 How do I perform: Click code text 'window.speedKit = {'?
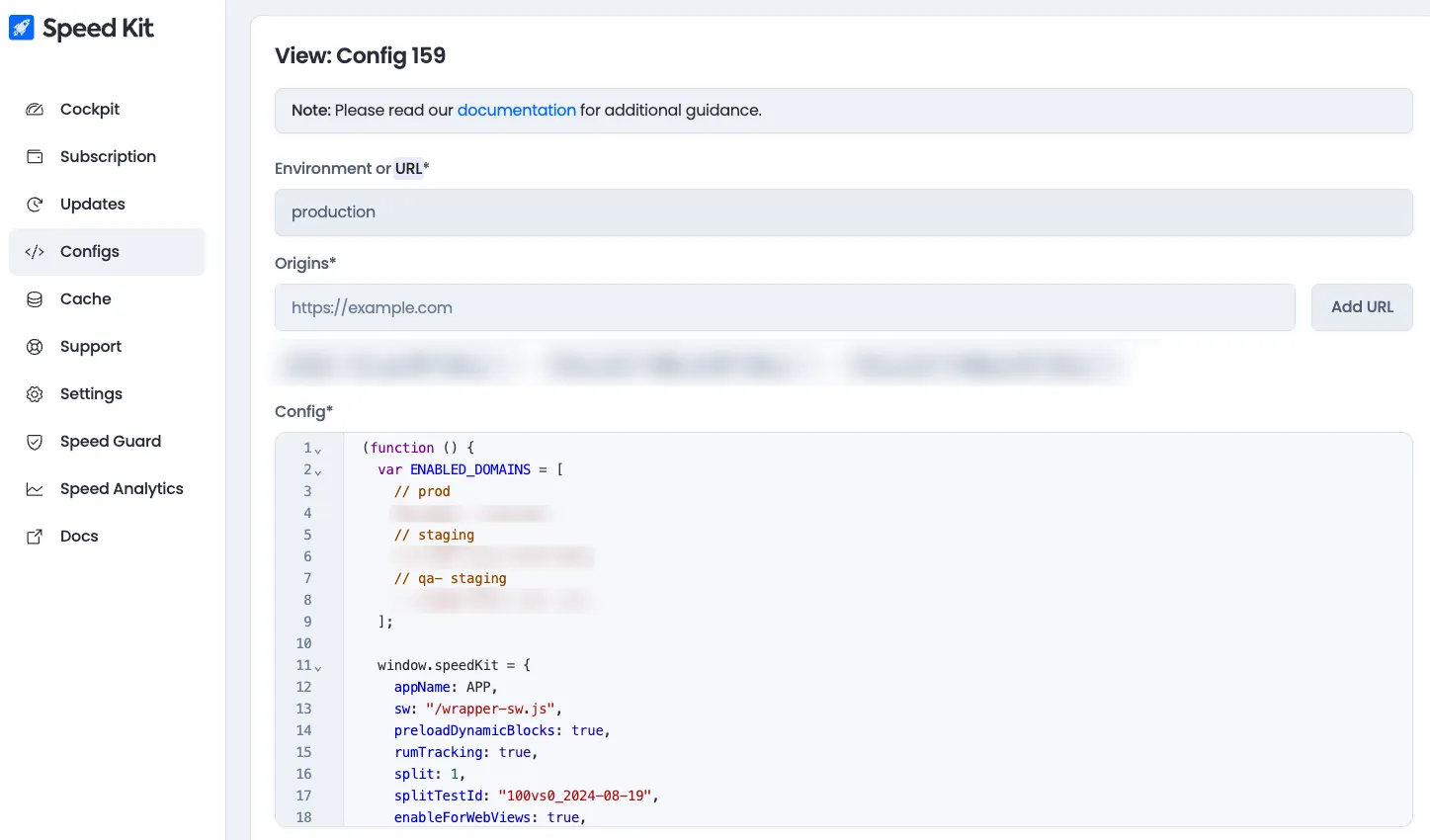click(x=455, y=665)
